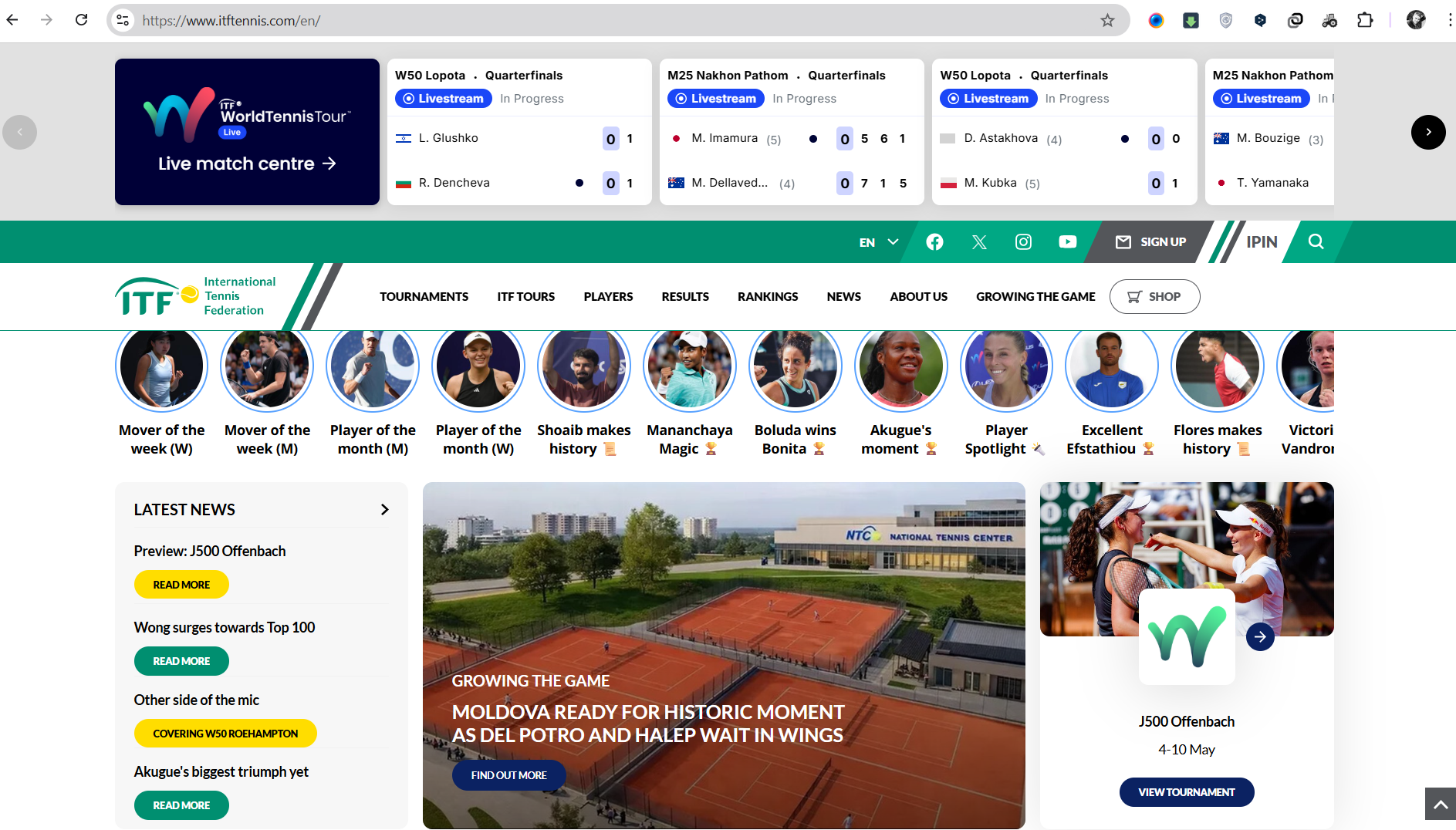Image resolution: width=1456 pixels, height=830 pixels.
Task: Click the Covering W50 Roehampton button
Action: point(225,734)
